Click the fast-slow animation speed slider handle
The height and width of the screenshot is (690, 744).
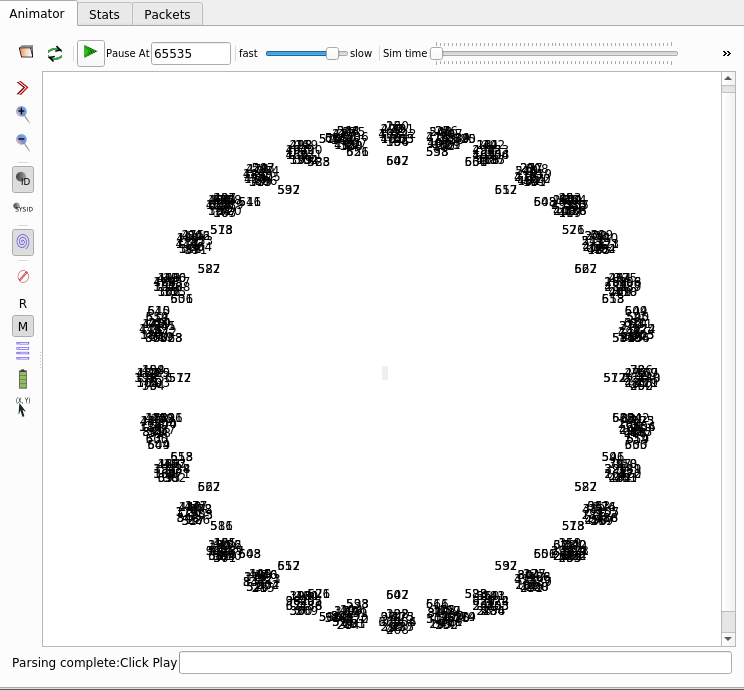(x=332, y=54)
